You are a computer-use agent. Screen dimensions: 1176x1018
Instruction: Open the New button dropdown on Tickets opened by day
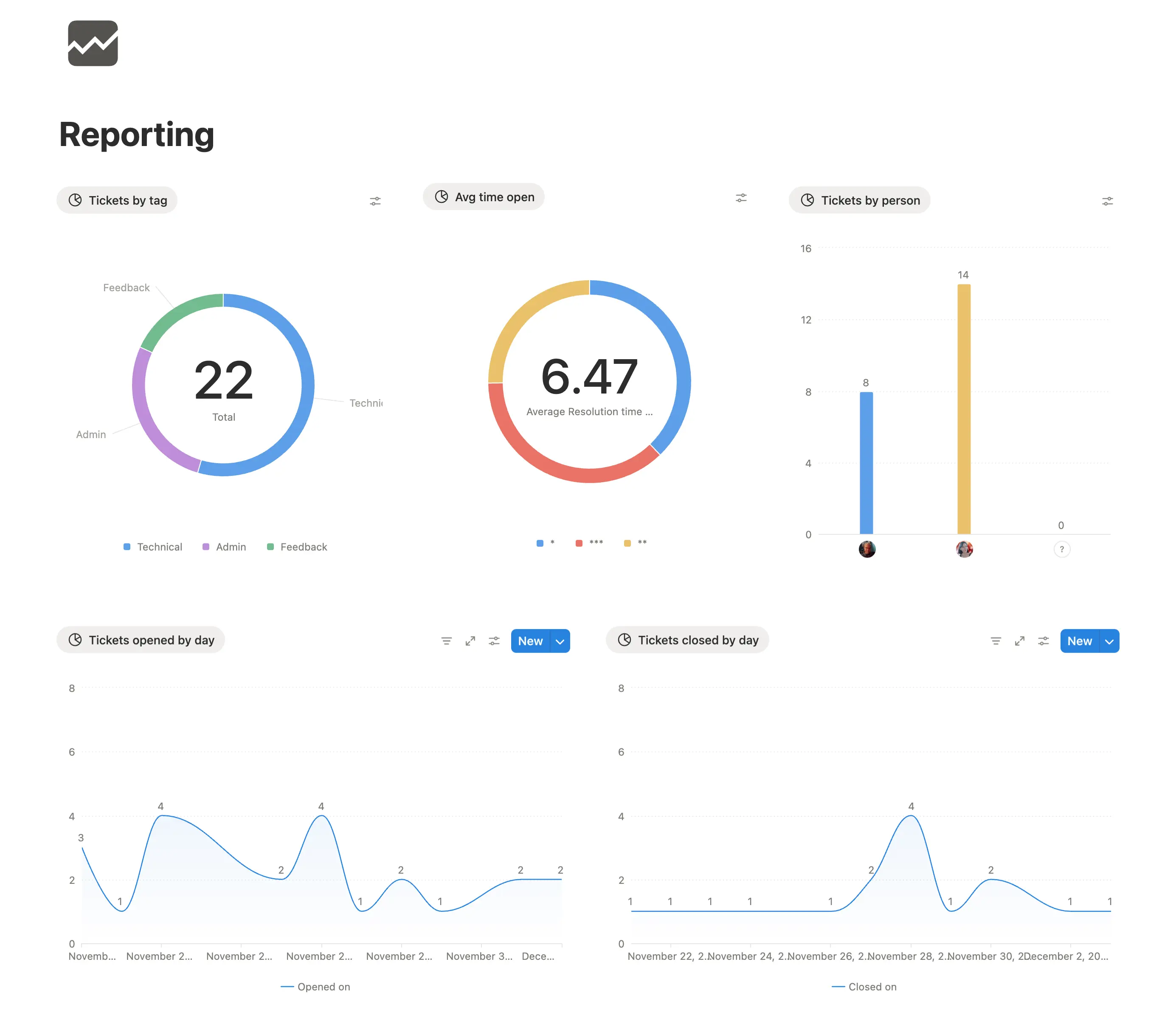560,641
